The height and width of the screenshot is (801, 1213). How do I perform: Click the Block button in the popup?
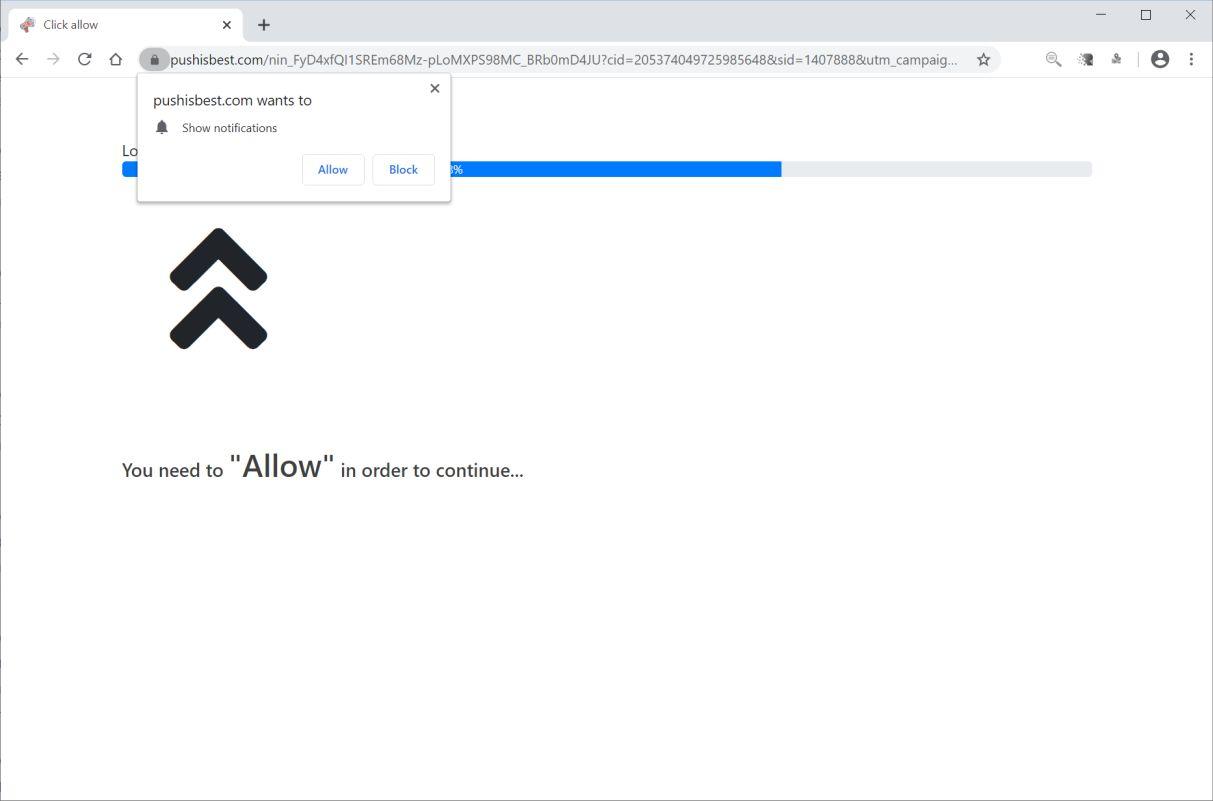click(x=402, y=169)
